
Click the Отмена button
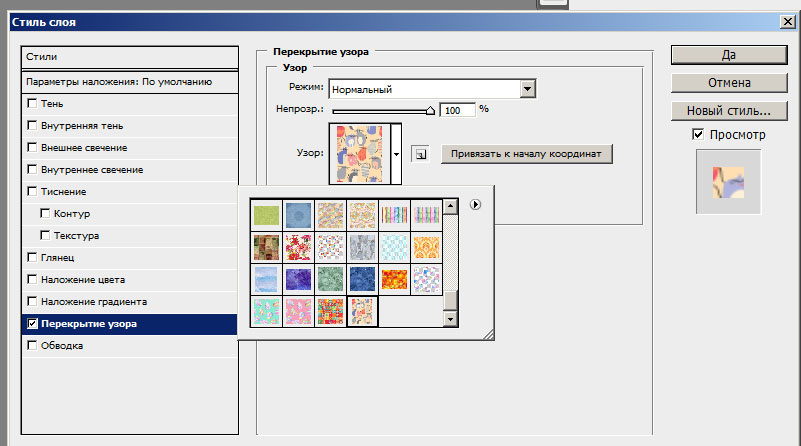(x=729, y=83)
